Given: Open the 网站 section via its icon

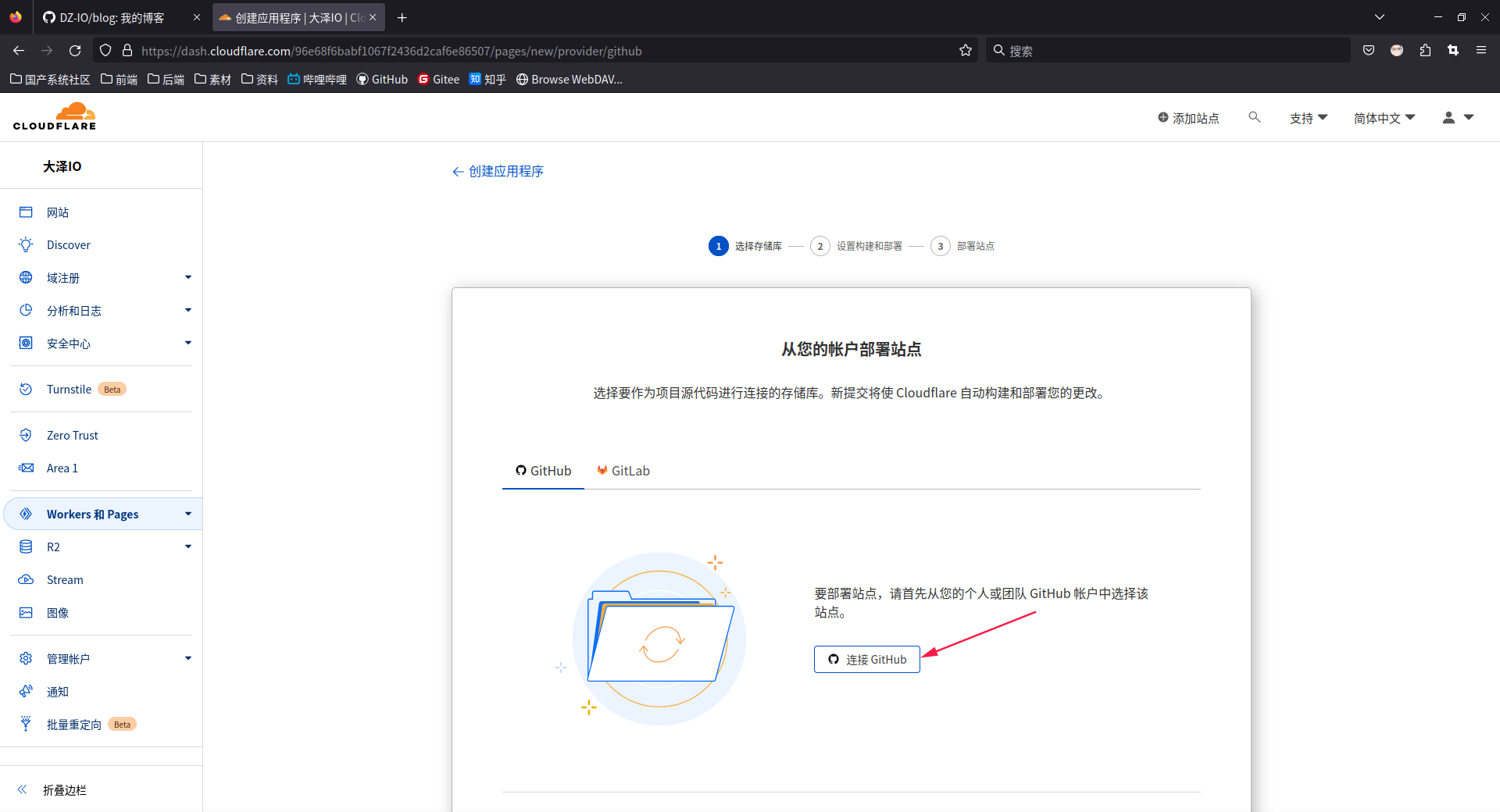Looking at the screenshot, I should coord(26,212).
